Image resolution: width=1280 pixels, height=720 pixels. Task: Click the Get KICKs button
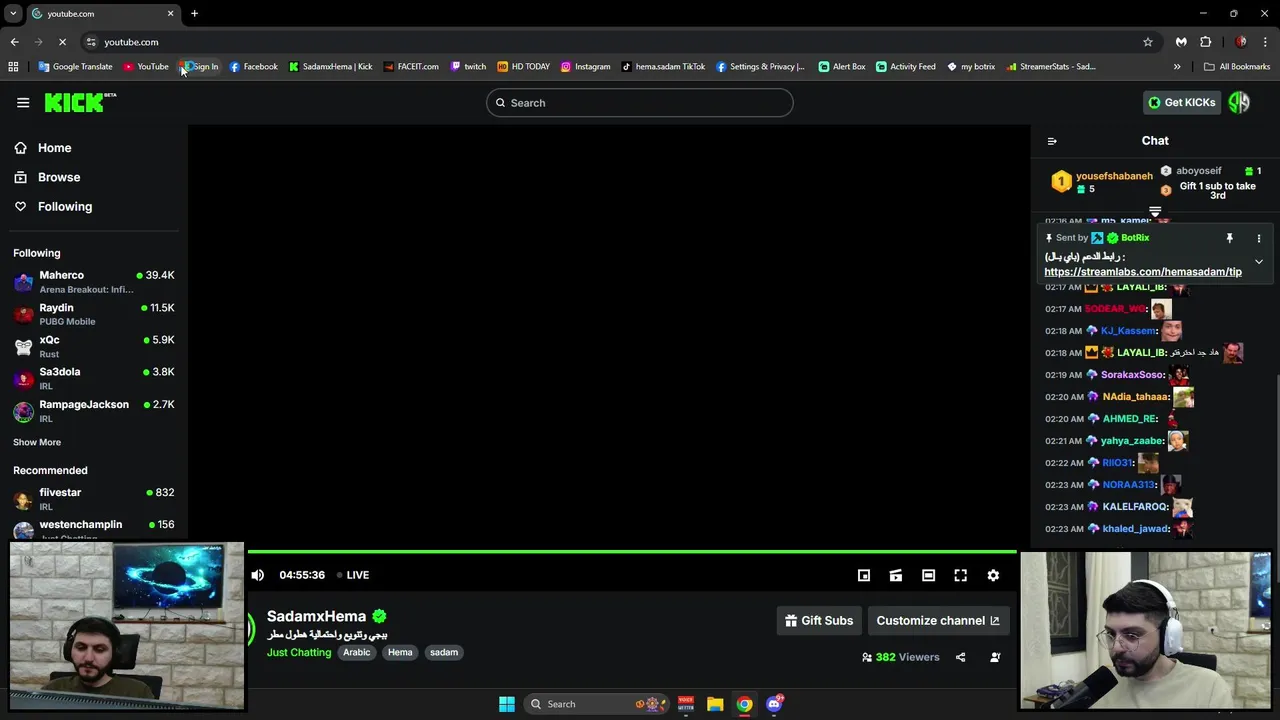click(1182, 102)
